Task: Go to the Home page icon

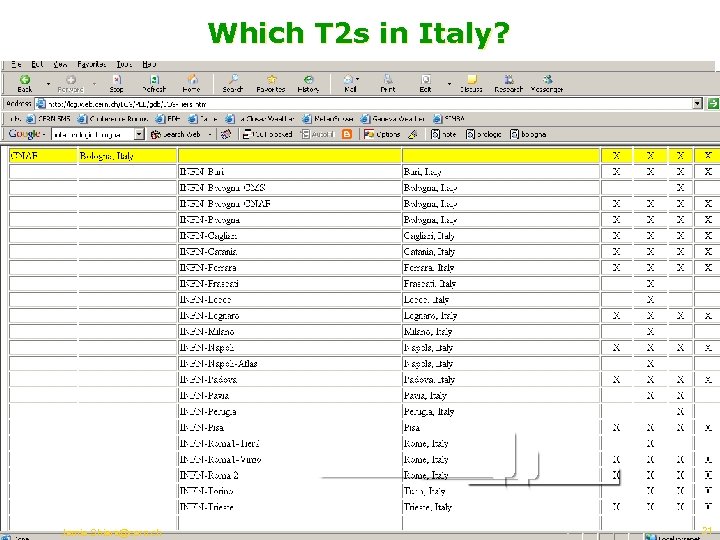Action: point(191,84)
